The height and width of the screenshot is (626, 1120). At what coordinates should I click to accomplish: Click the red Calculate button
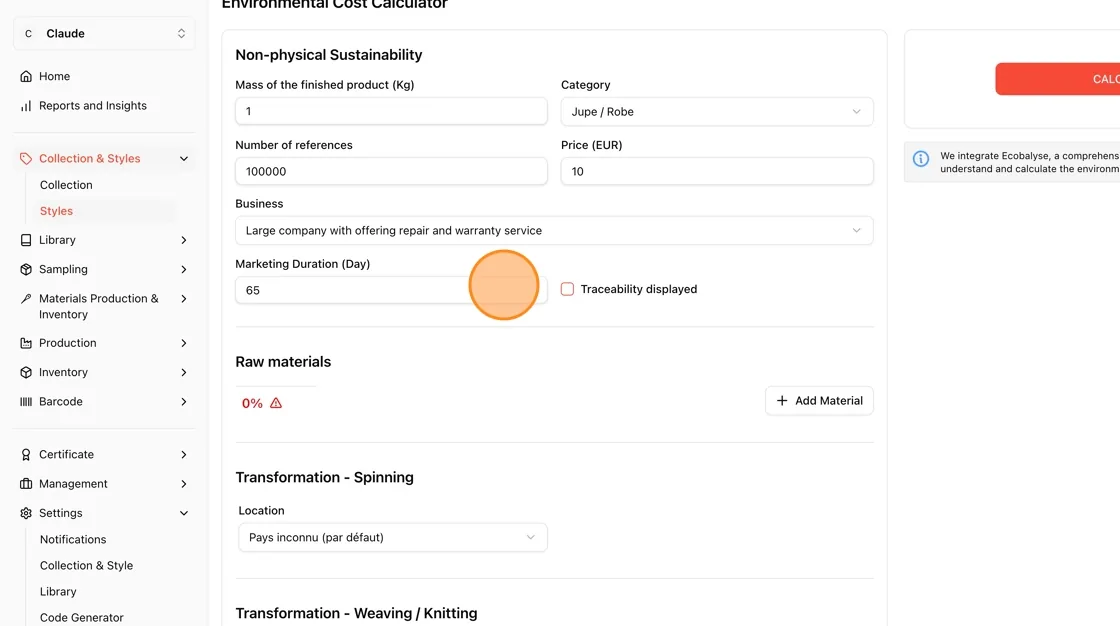pyautogui.click(x=1057, y=79)
